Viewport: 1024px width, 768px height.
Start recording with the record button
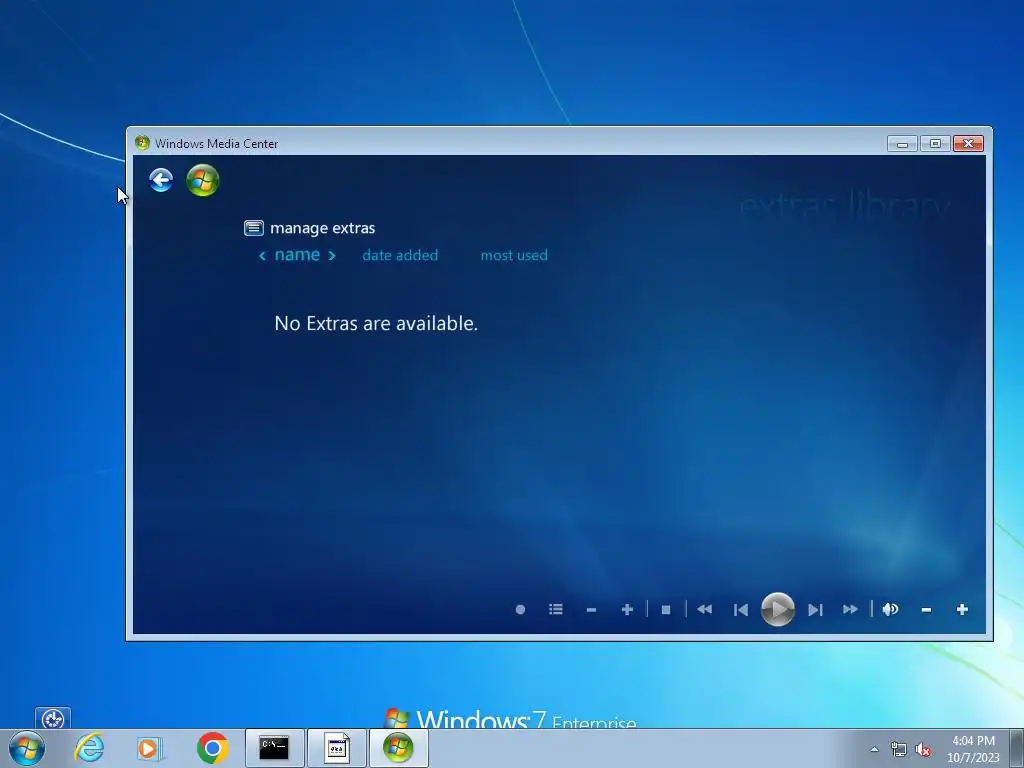pyautogui.click(x=520, y=609)
